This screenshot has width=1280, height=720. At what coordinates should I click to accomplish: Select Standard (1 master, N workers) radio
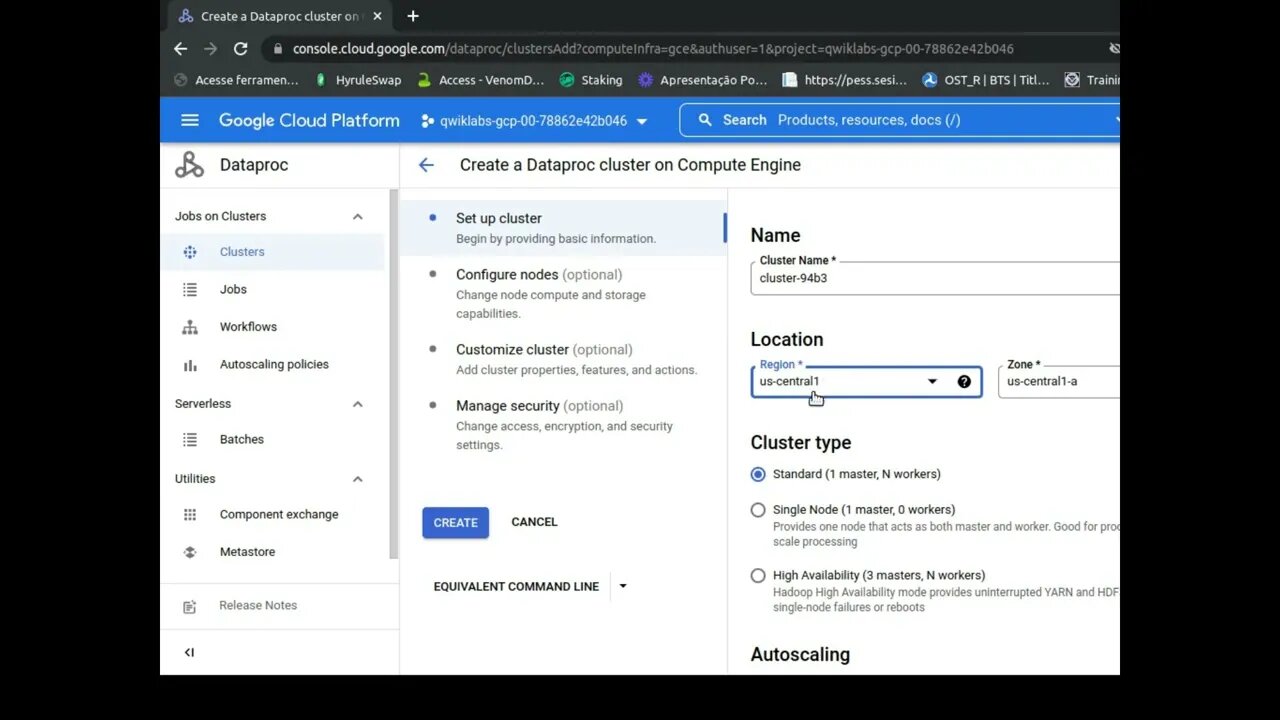[x=758, y=474]
